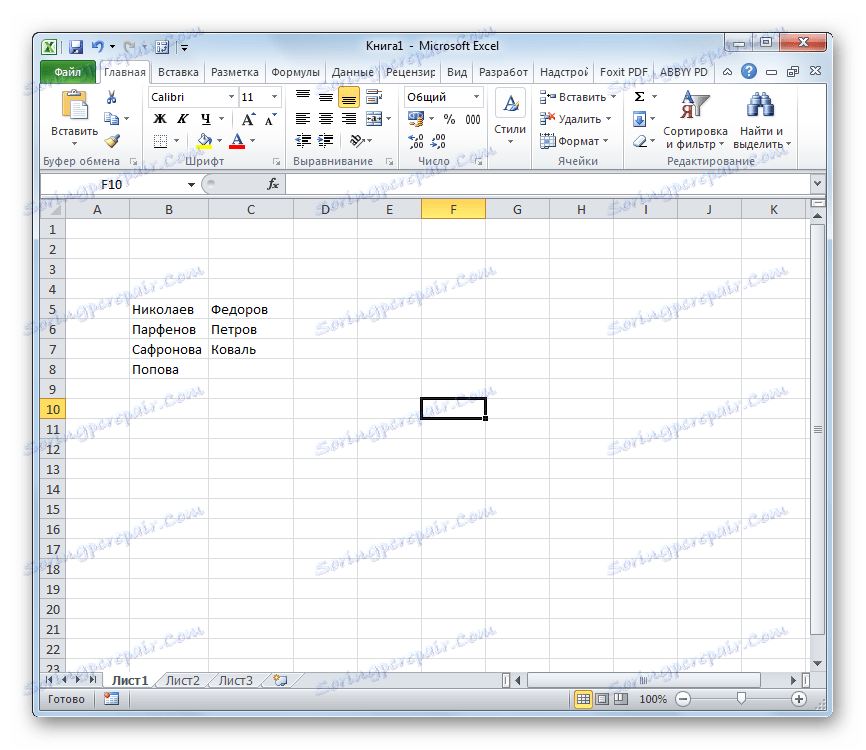Click the blue Help question mark icon
Viewport: 866px width, 750px height.
[749, 71]
